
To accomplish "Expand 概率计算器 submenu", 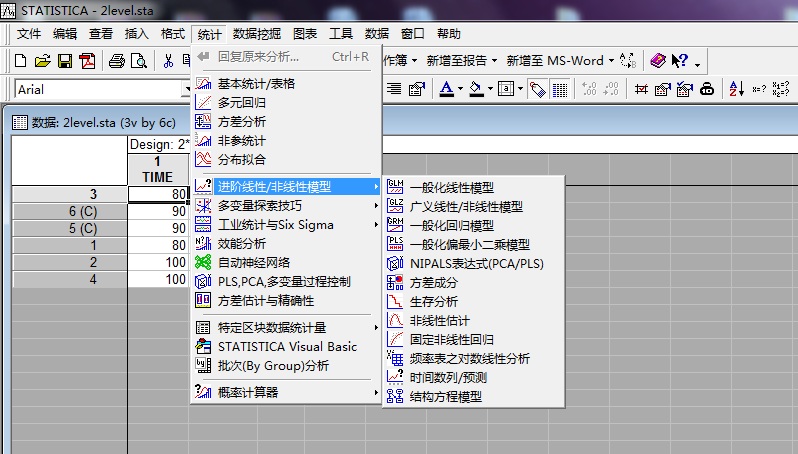I will coord(287,392).
